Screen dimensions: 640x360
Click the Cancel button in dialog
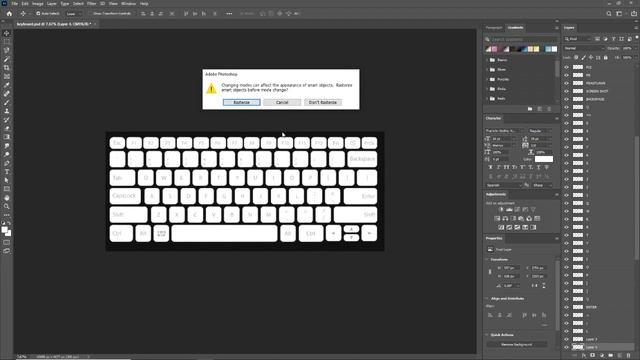point(282,102)
